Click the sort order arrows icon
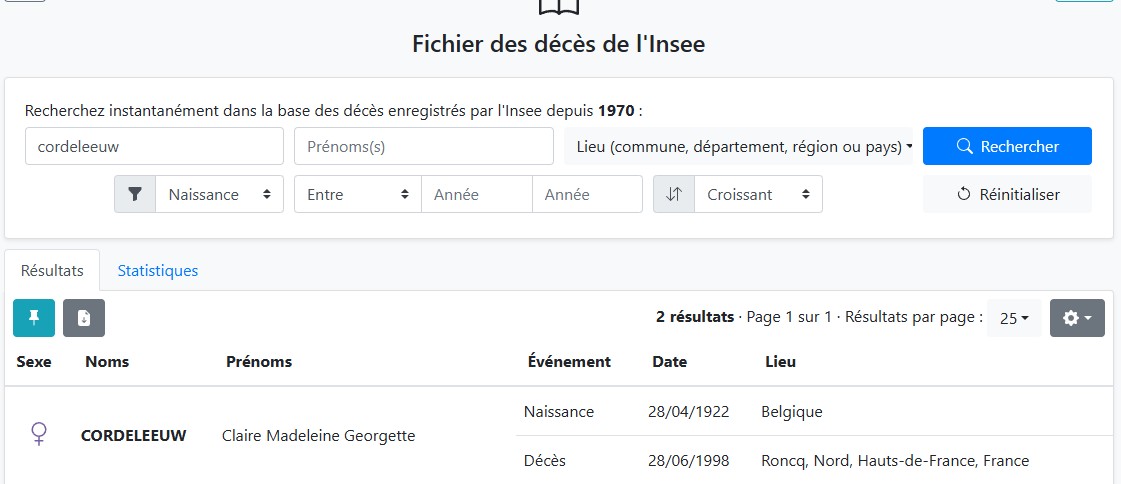This screenshot has width=1121, height=484. (673, 194)
